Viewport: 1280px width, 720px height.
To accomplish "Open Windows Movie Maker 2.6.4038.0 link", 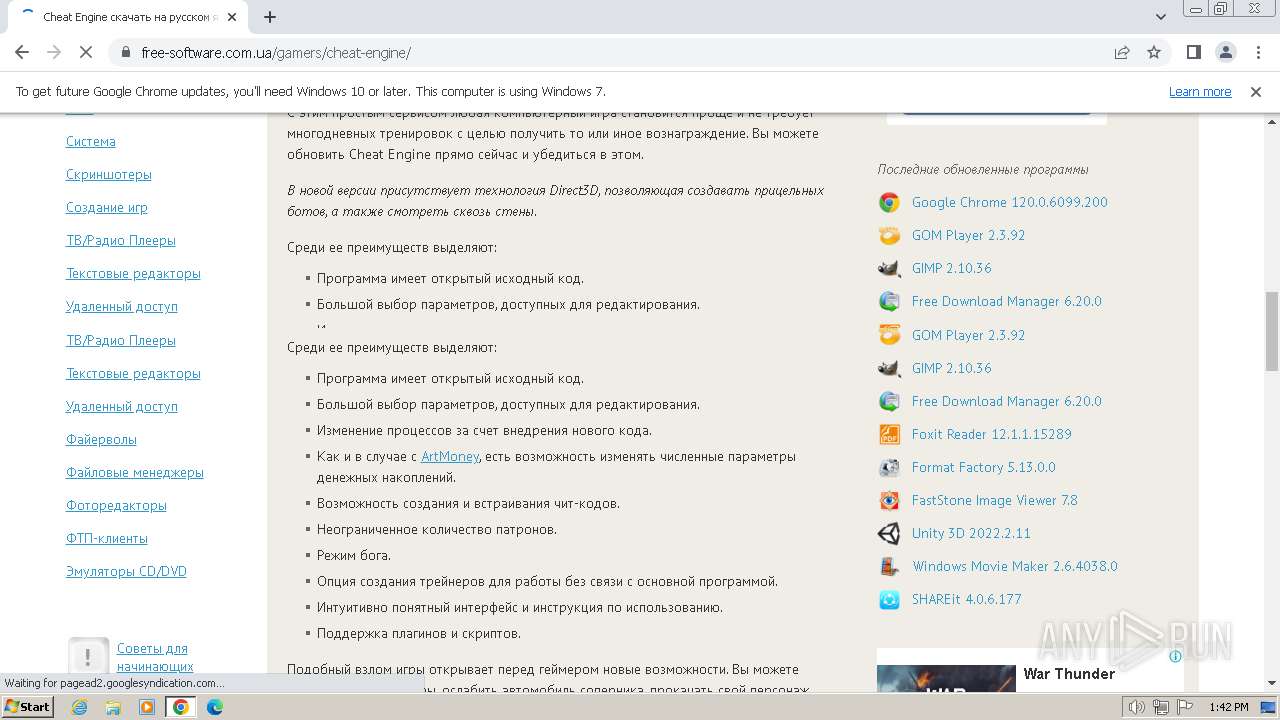I will pos(1015,566).
